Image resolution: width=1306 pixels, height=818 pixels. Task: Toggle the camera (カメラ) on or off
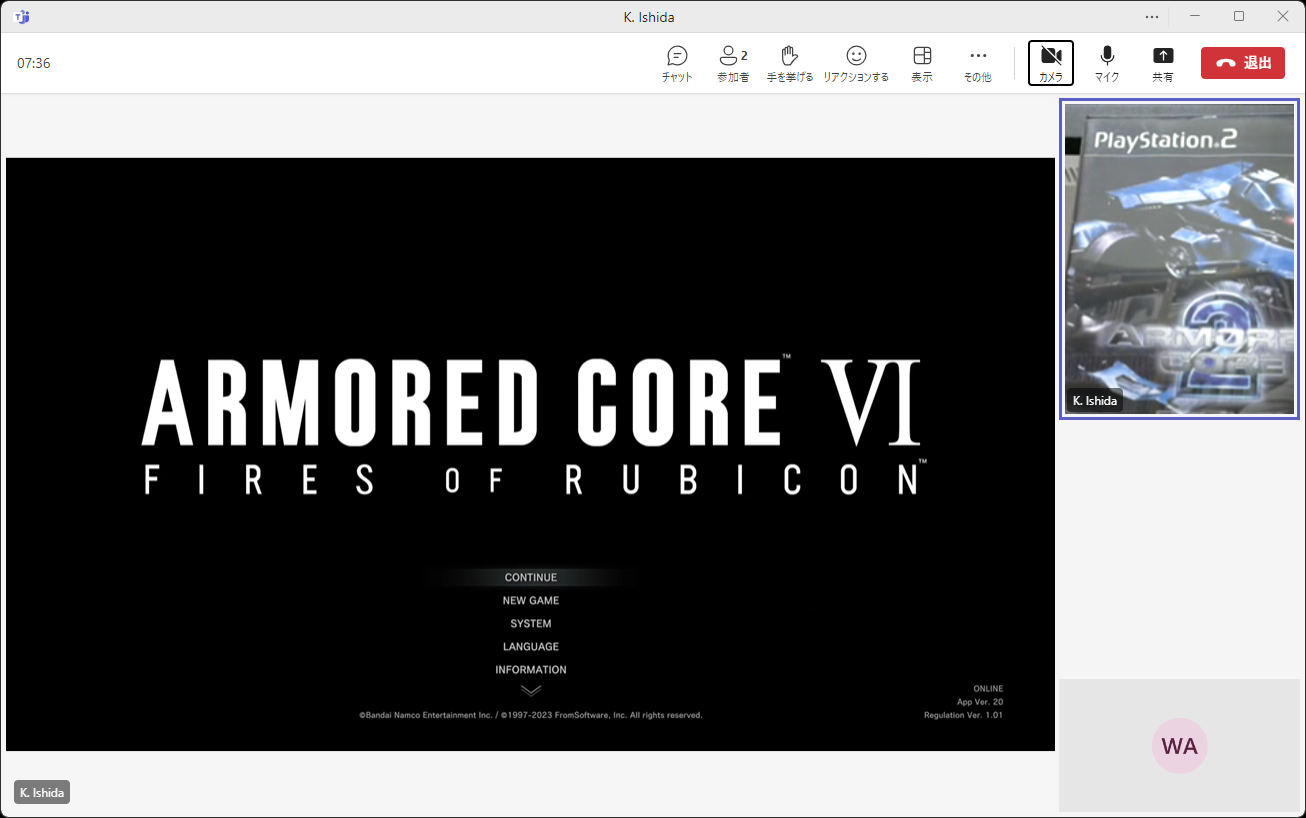(x=1051, y=63)
